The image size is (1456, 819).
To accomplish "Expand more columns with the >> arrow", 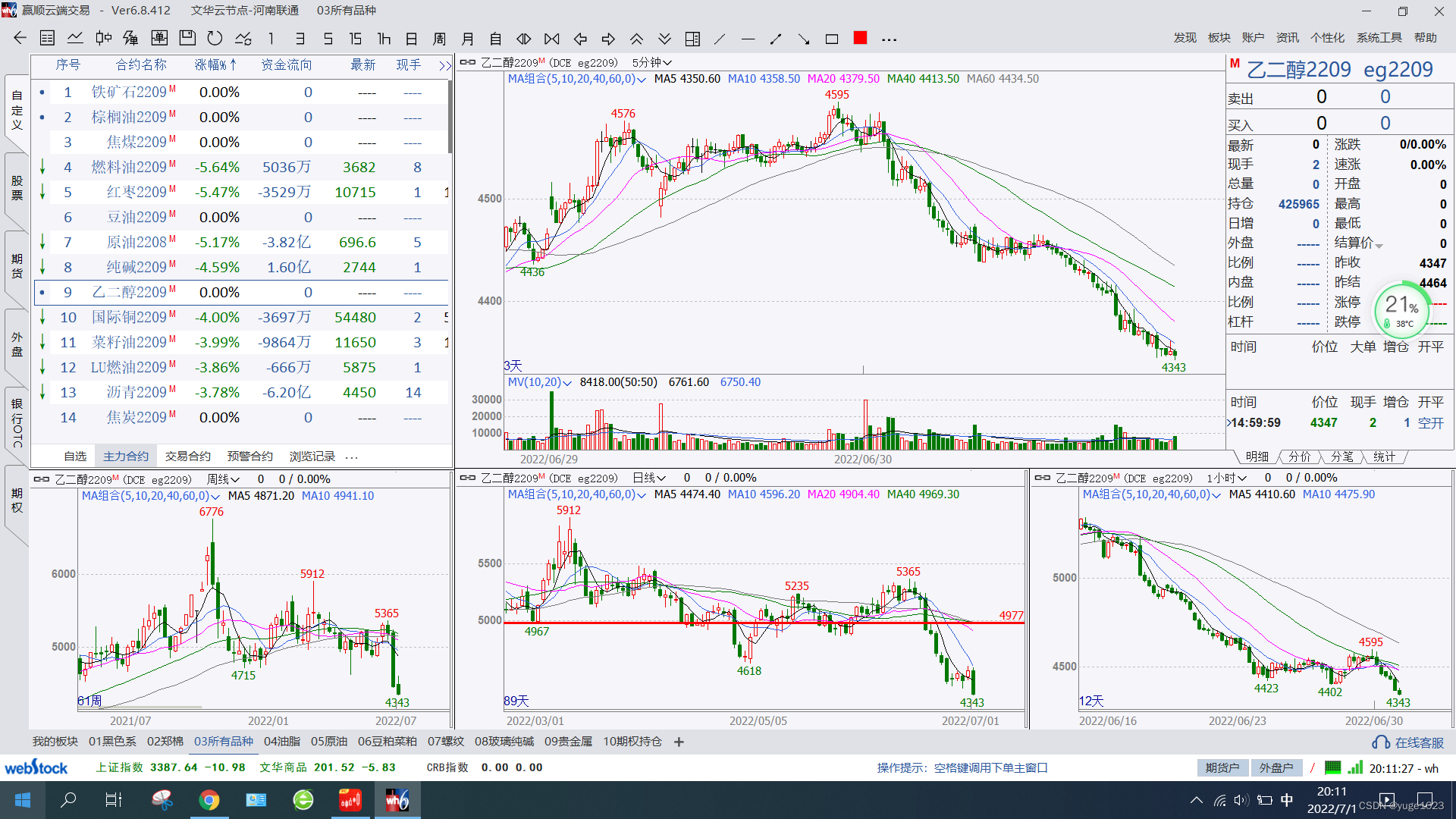I will (x=445, y=66).
